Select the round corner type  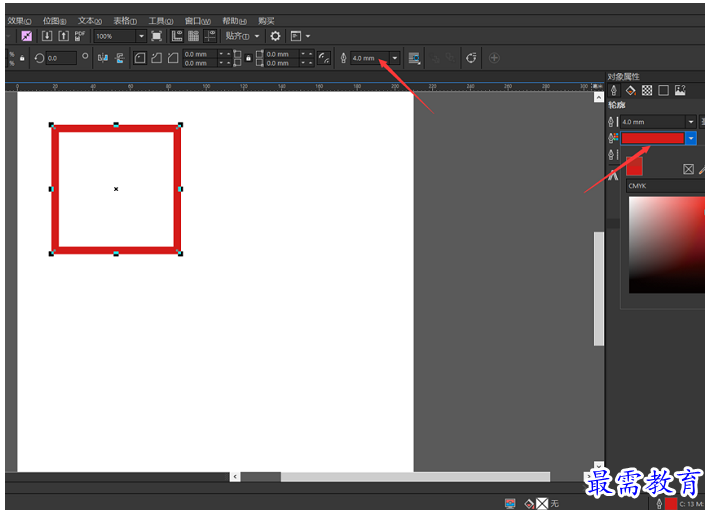[140, 58]
